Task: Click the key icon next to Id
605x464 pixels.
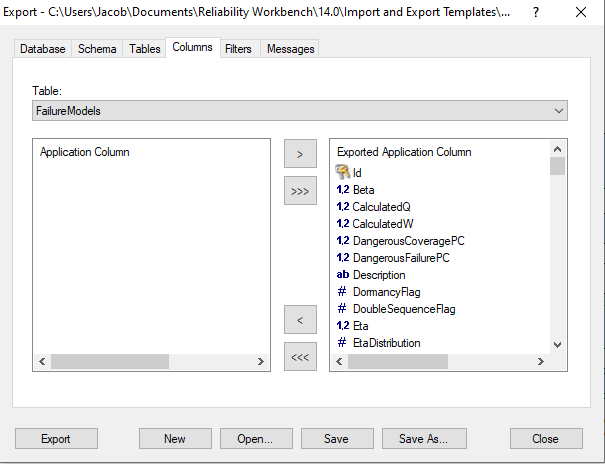Action: (343, 173)
